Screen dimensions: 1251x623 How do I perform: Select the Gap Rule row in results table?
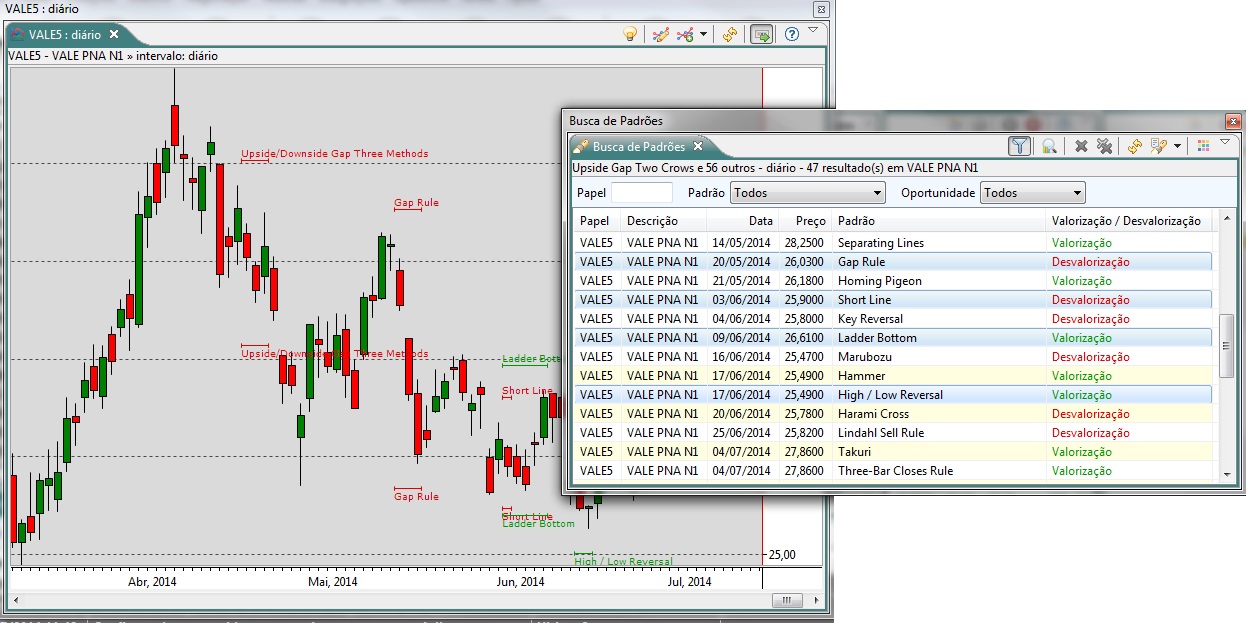pos(892,262)
